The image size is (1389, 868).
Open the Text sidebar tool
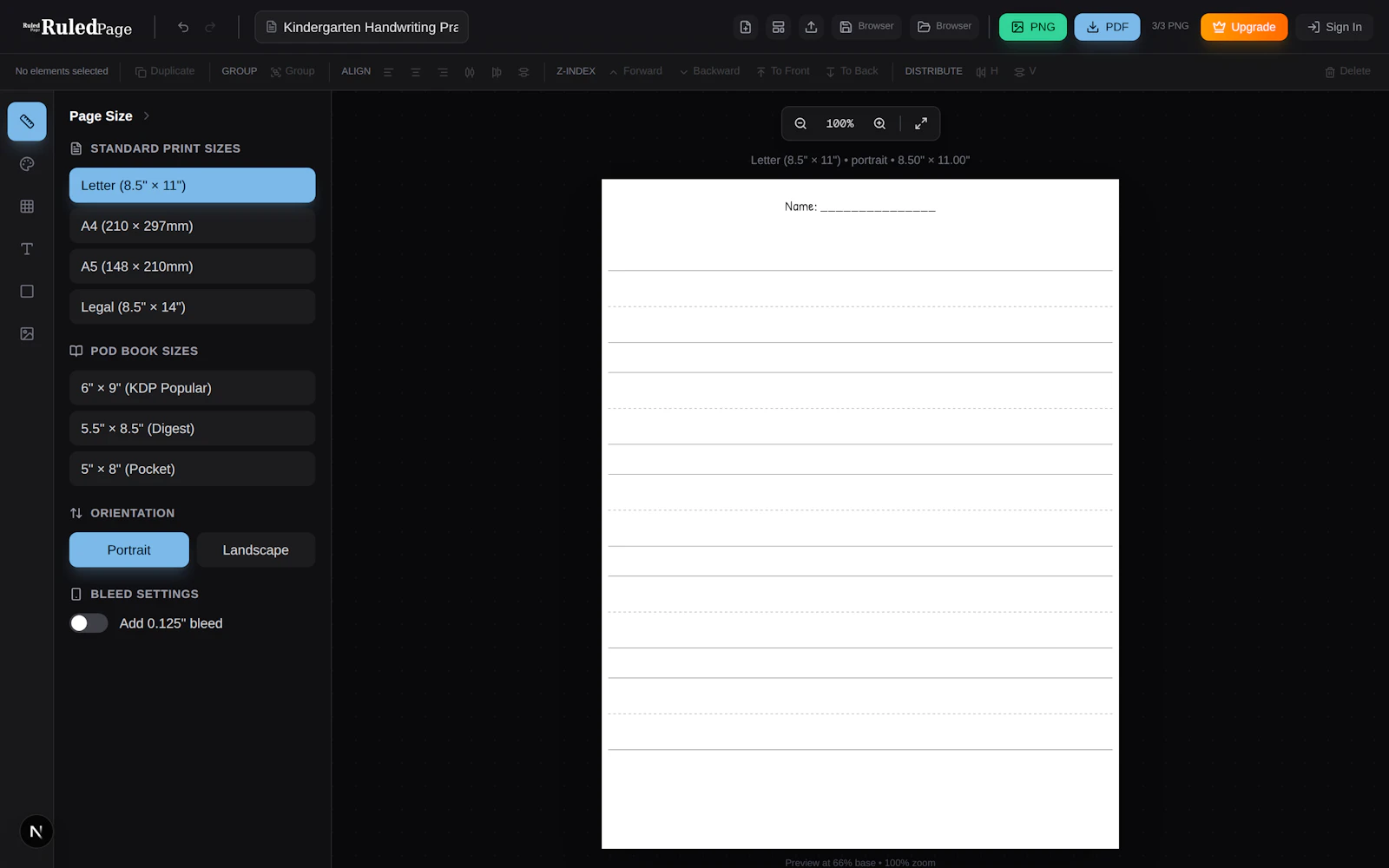tap(27, 249)
